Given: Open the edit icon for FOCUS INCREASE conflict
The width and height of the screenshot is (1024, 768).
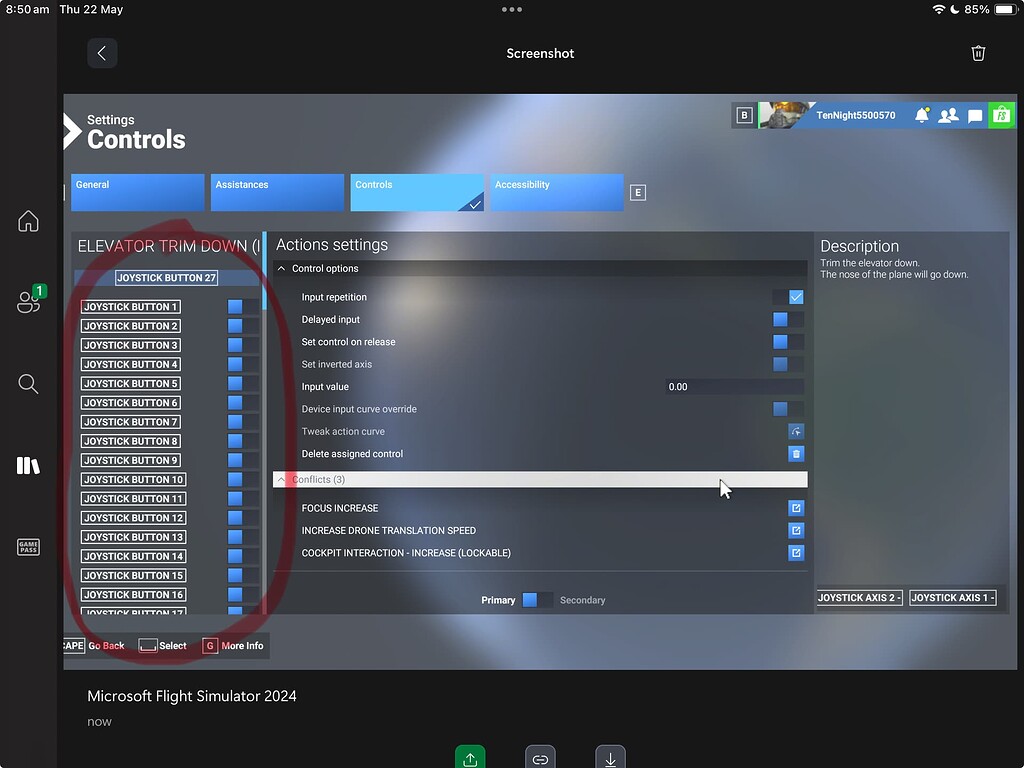Looking at the screenshot, I should (x=795, y=508).
